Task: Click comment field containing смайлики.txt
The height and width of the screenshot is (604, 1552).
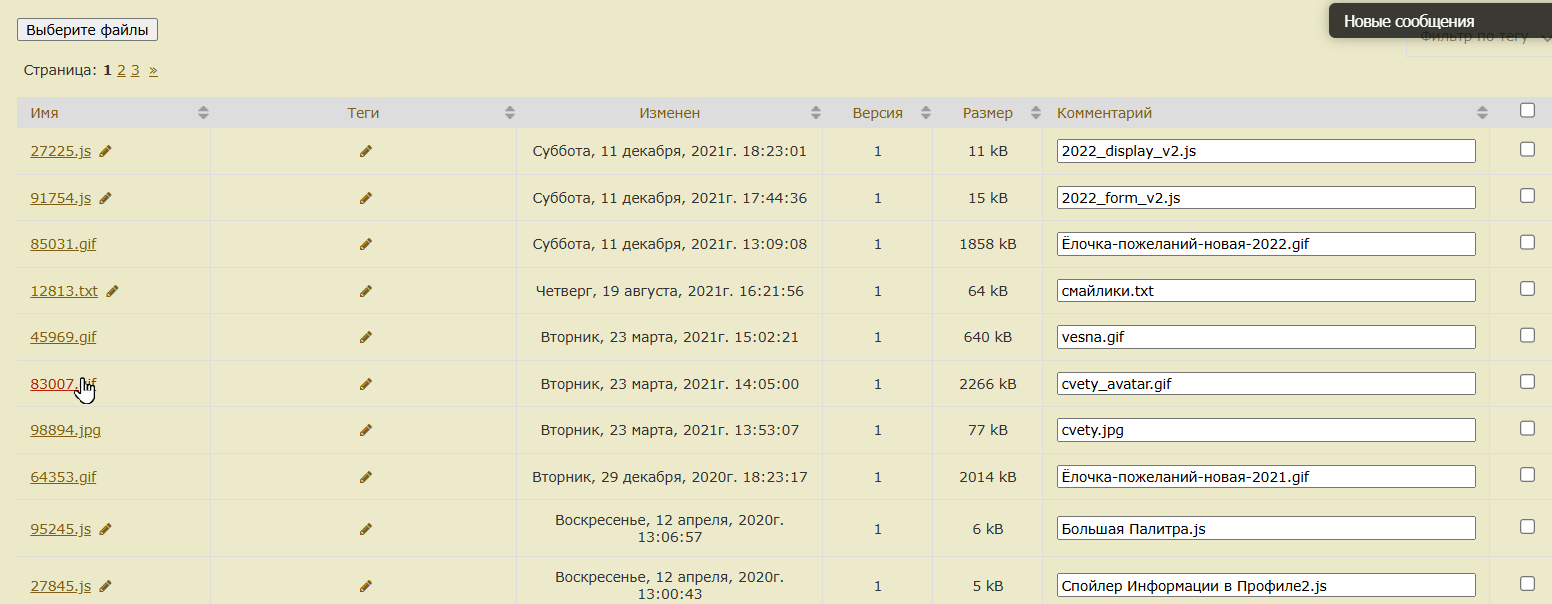Action: pyautogui.click(x=1265, y=291)
